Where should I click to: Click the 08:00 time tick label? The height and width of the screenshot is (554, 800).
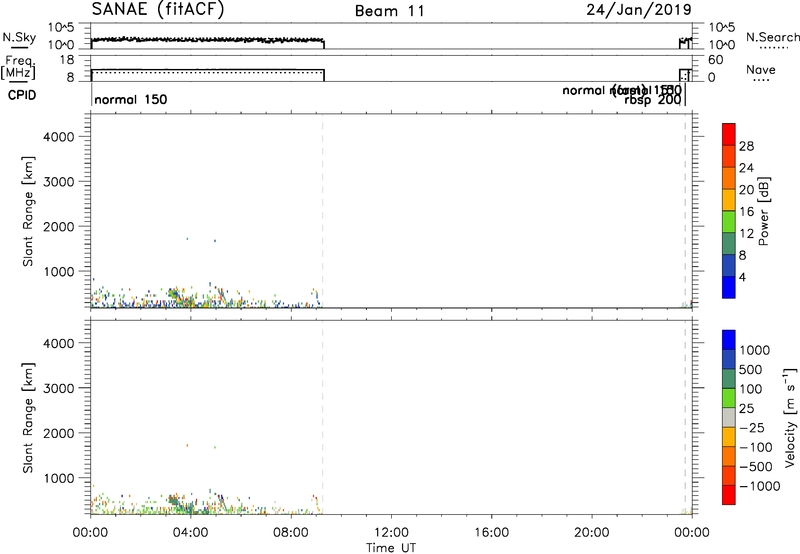click(x=291, y=533)
